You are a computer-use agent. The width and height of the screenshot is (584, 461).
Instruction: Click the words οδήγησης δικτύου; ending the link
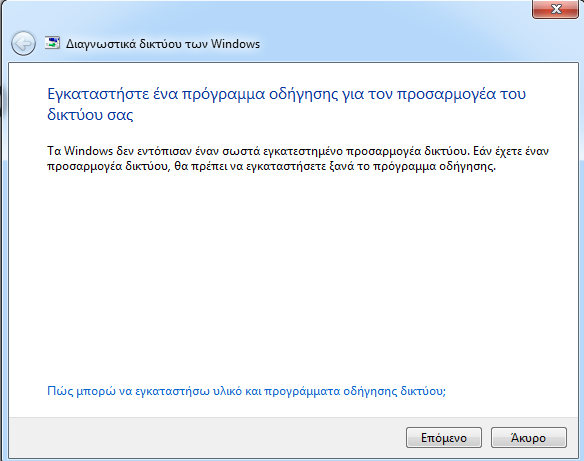click(x=394, y=391)
